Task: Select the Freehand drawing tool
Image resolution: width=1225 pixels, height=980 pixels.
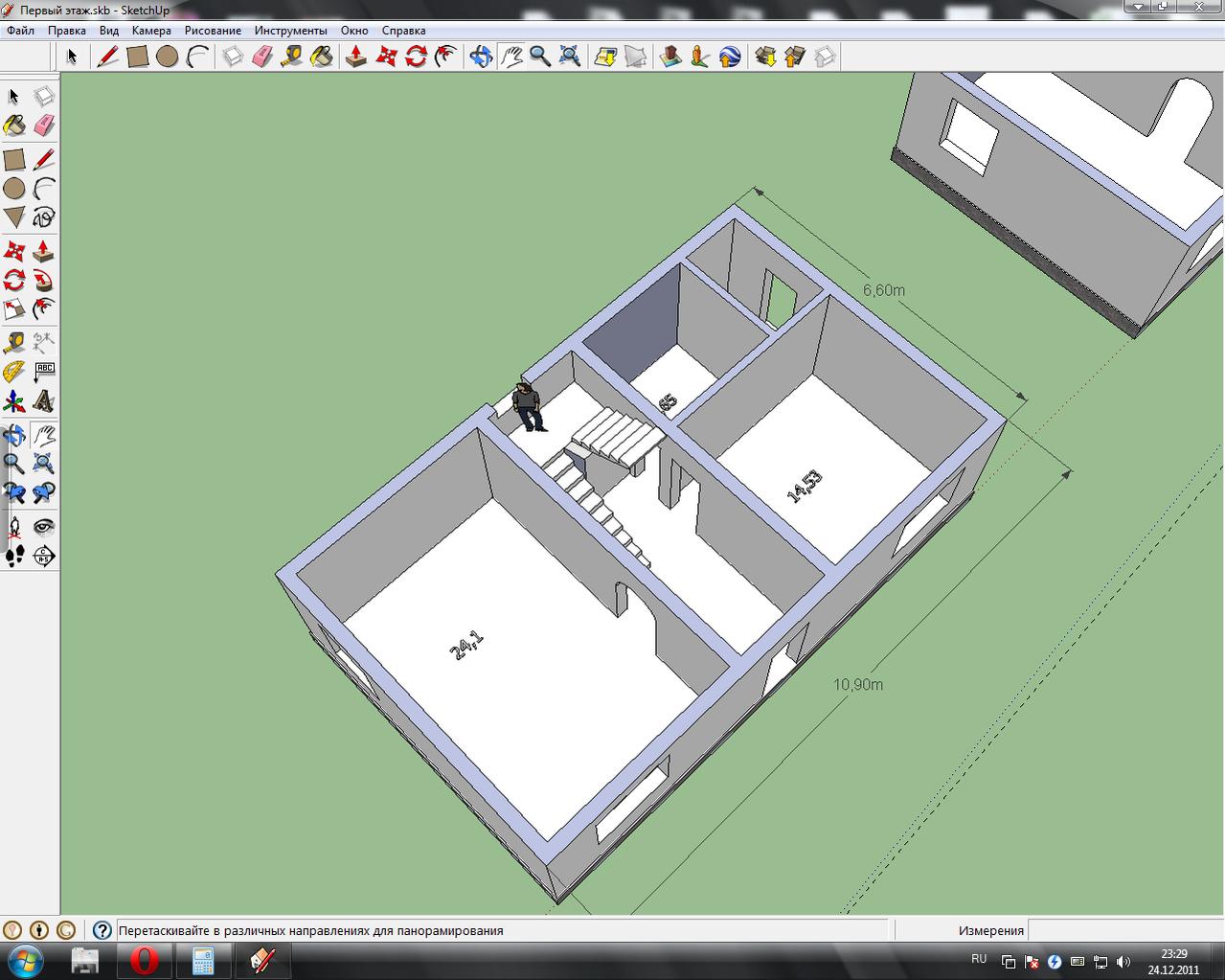Action: (44, 217)
